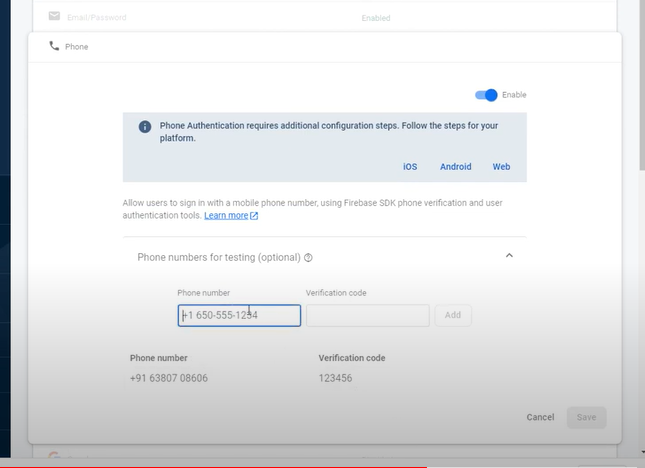
Task: Focus the Phone number input field
Action: (x=239, y=316)
